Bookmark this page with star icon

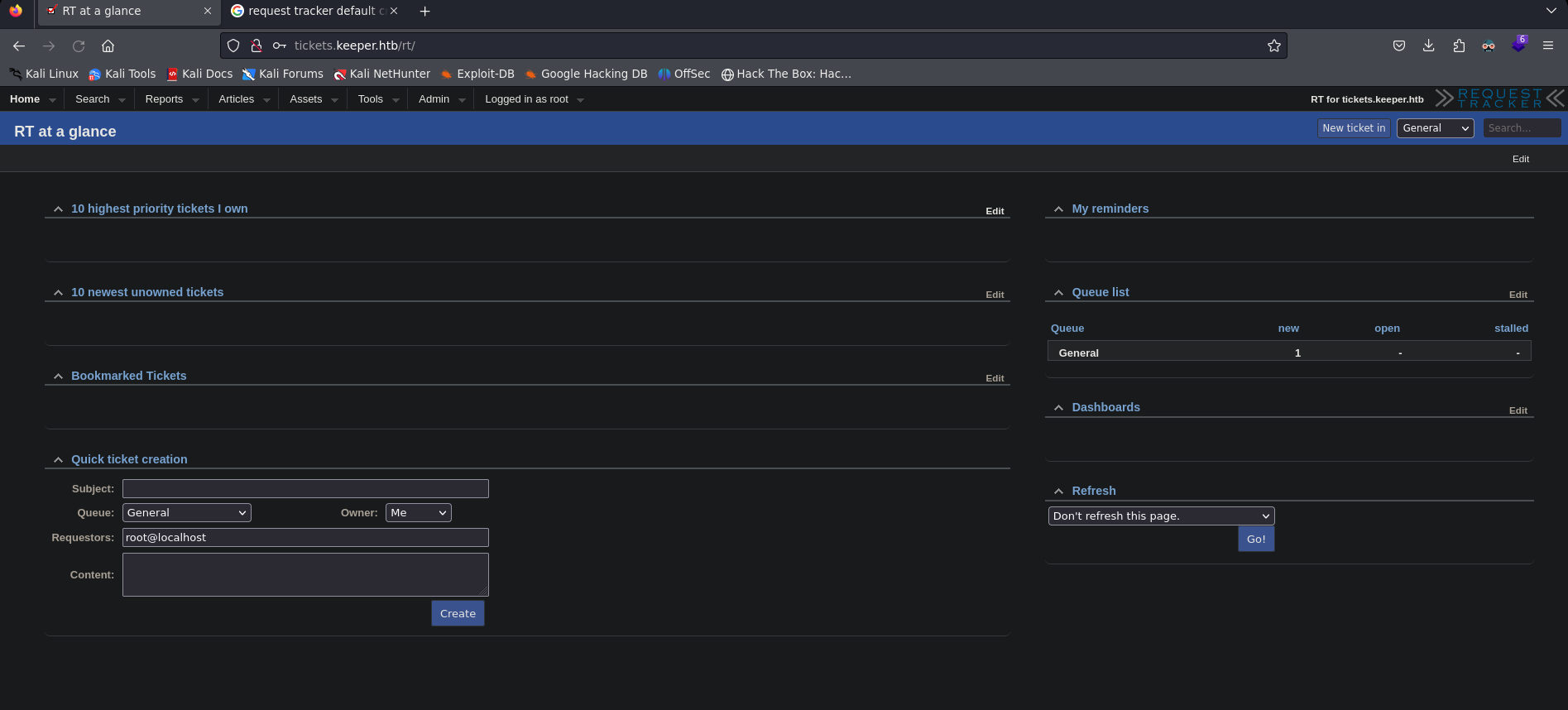1273,46
